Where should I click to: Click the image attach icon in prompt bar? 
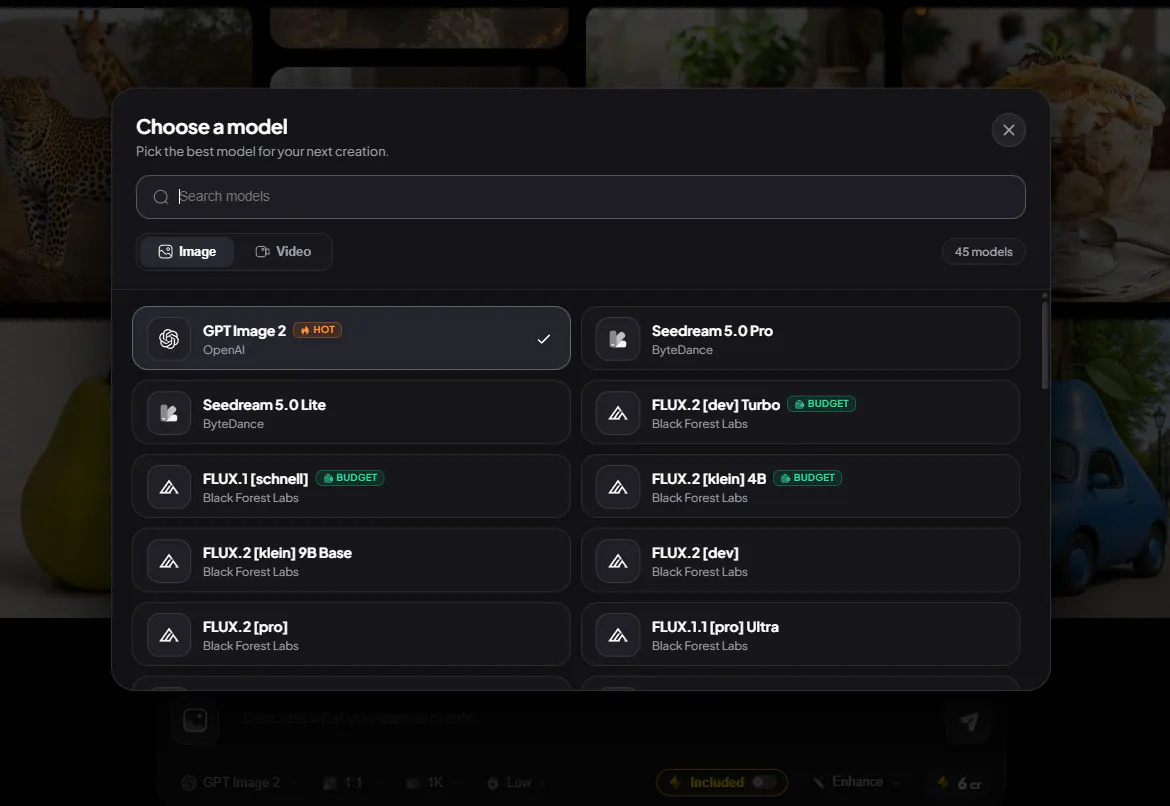[195, 720]
